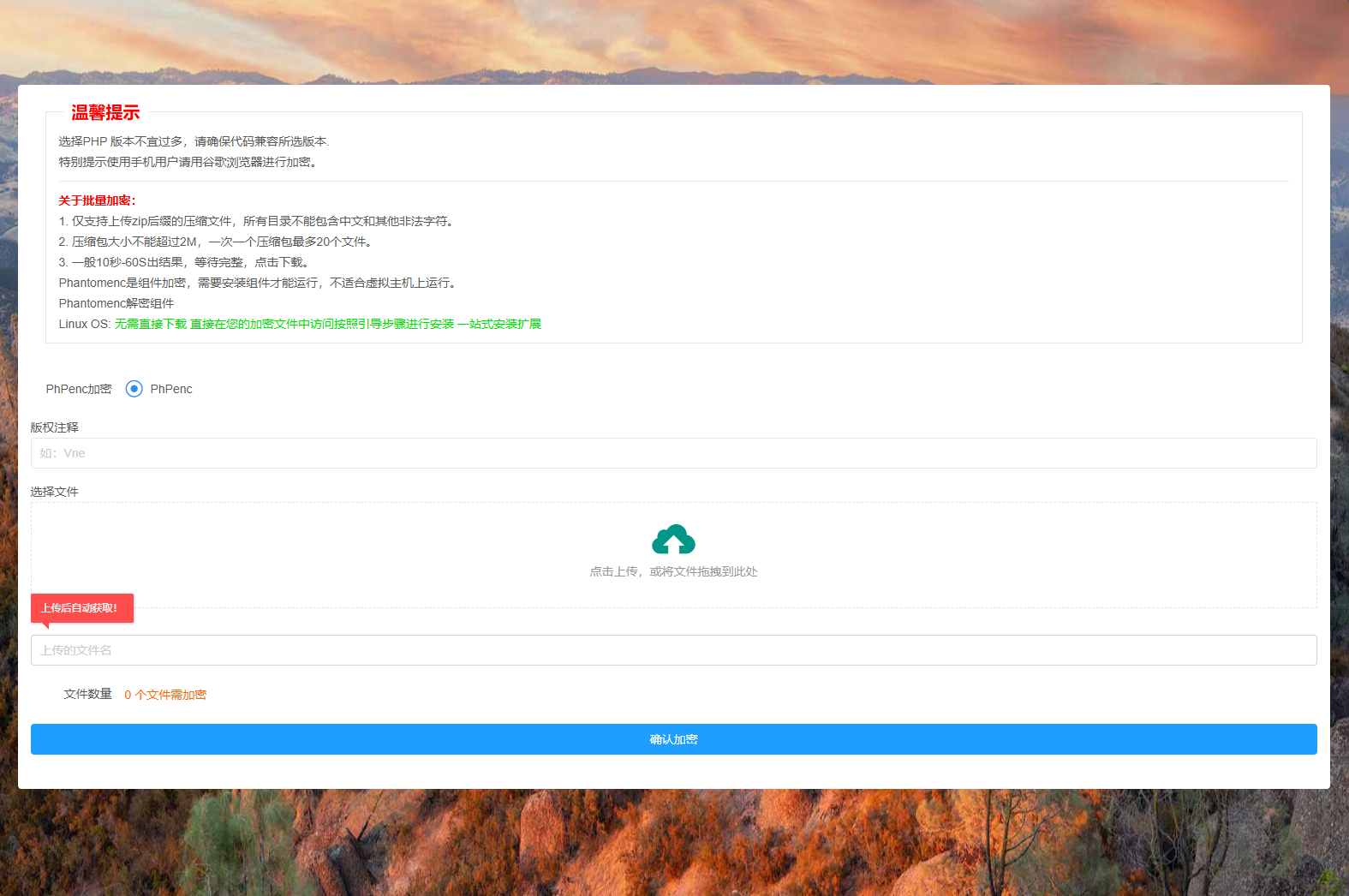
Task: Click the 选择文件 label
Action: pyautogui.click(x=54, y=492)
